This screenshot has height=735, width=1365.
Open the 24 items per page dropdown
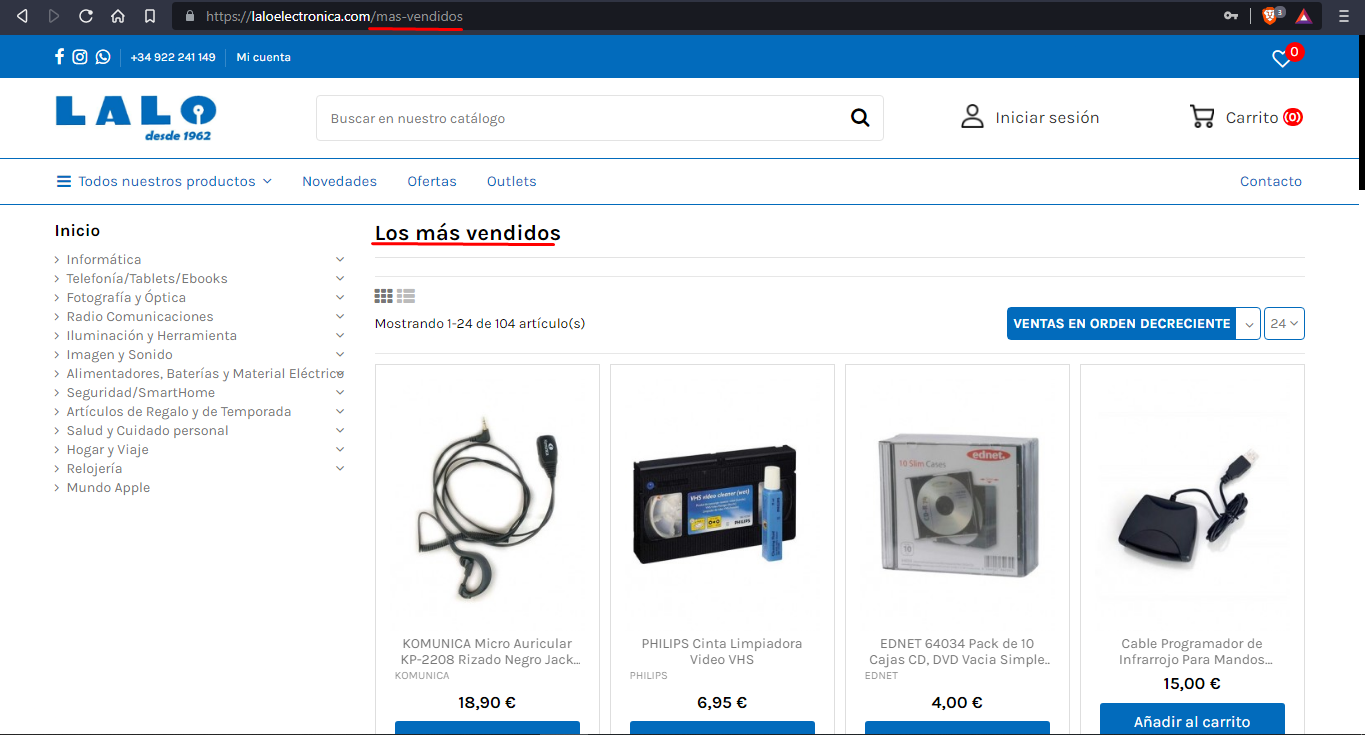click(1284, 324)
